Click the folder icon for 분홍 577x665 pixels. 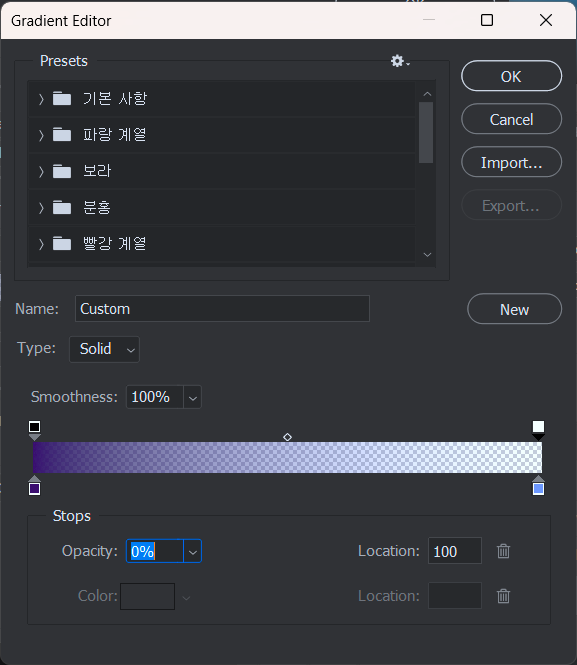[62, 207]
